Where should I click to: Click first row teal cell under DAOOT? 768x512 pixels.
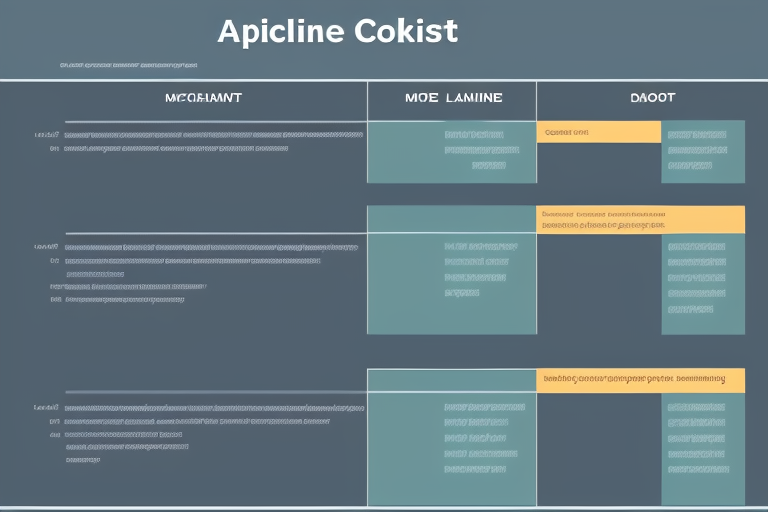tap(702, 152)
